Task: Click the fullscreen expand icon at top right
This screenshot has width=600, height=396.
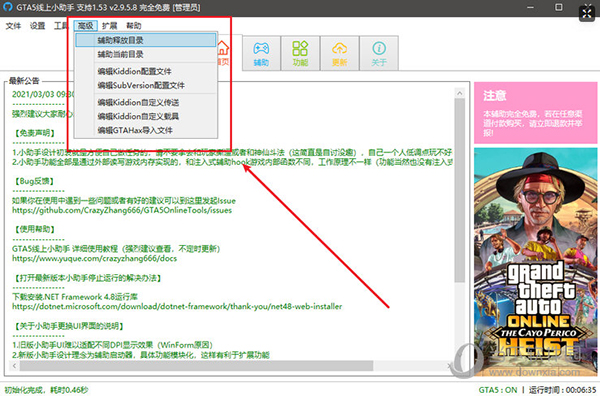Action: pyautogui.click(x=587, y=14)
